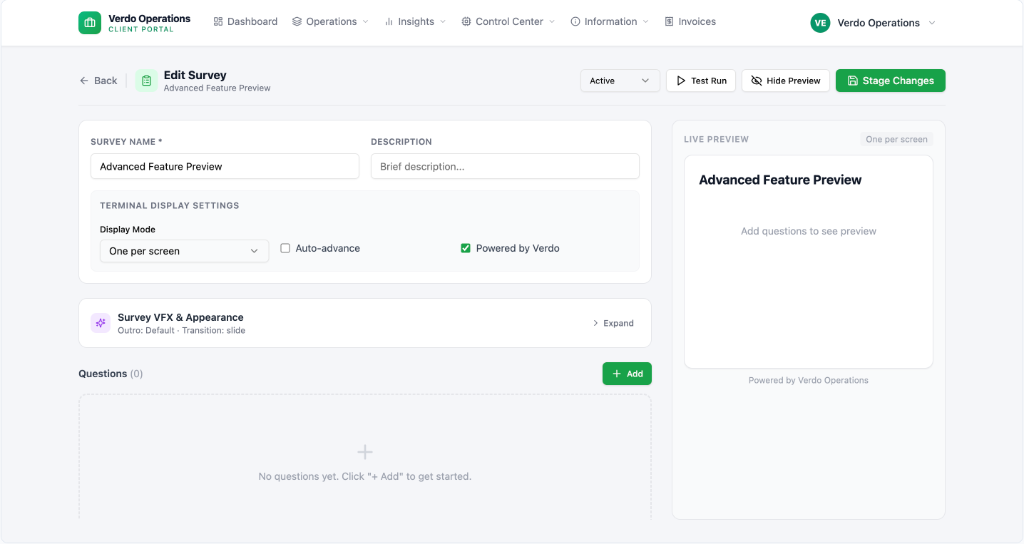Screen dimensions: 1024x544
Task: Click the 'Outro: Default · Transition: slide' text
Action: pyautogui.click(x=182, y=330)
